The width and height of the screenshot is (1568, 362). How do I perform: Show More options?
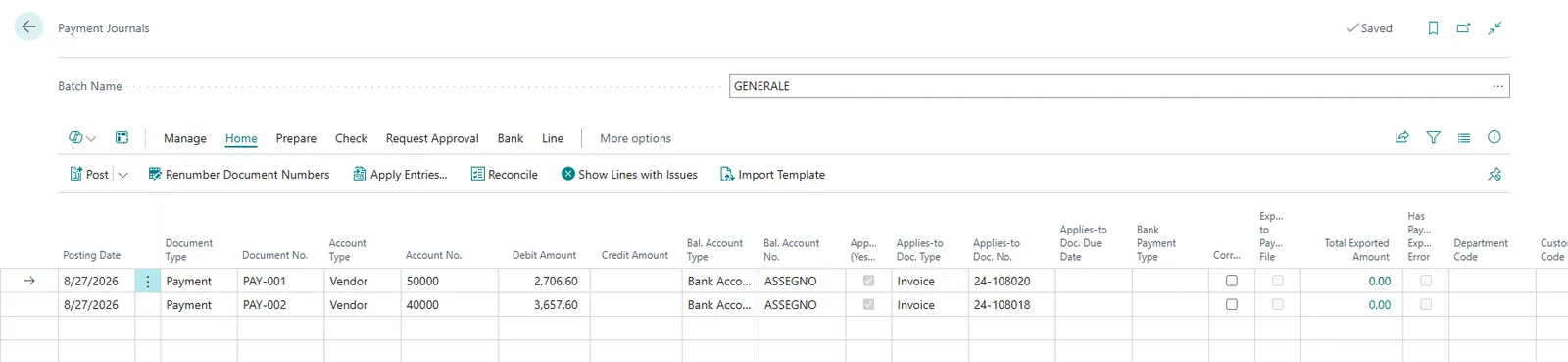pyautogui.click(x=635, y=138)
